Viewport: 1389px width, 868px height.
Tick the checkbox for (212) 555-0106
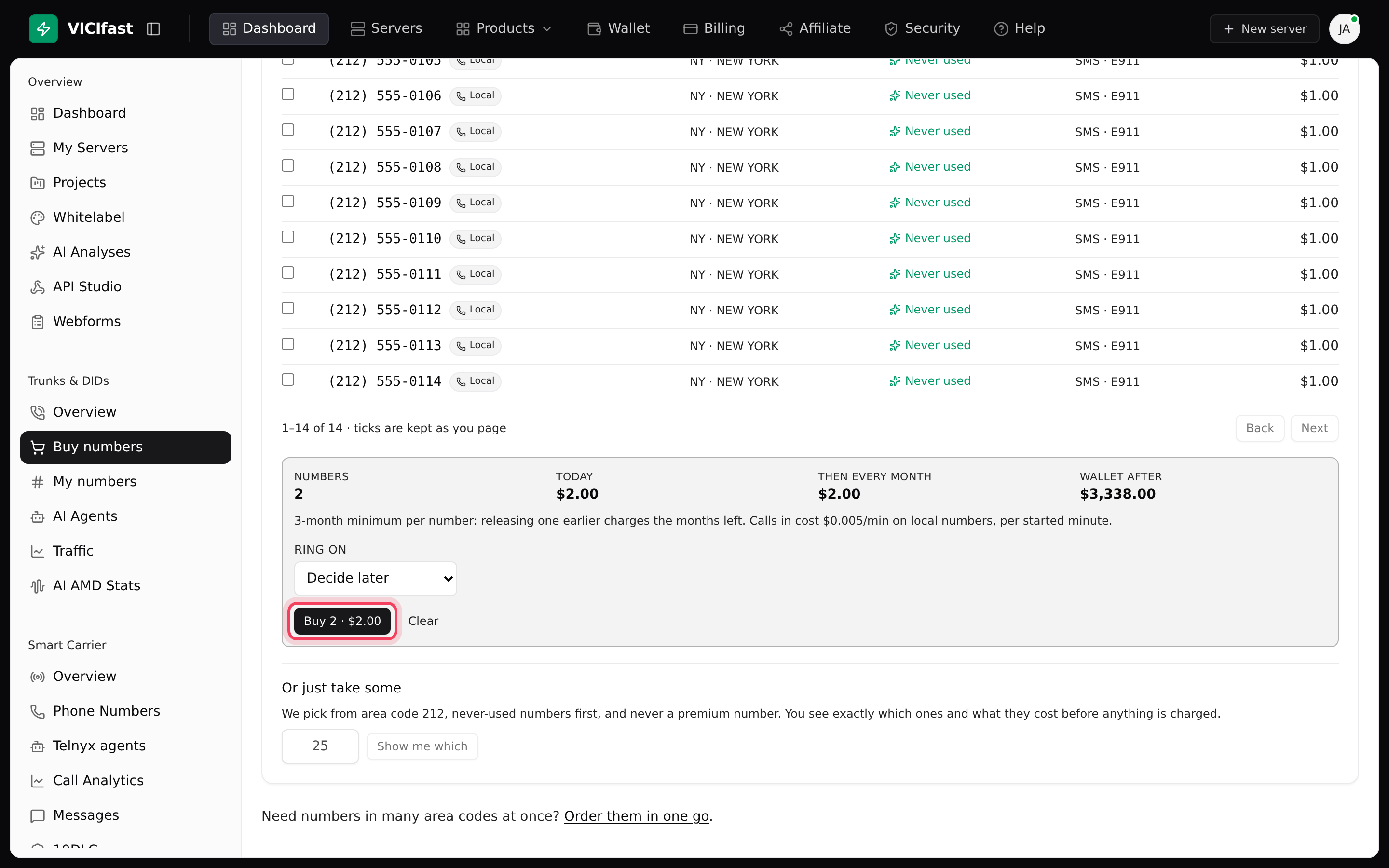[288, 94]
